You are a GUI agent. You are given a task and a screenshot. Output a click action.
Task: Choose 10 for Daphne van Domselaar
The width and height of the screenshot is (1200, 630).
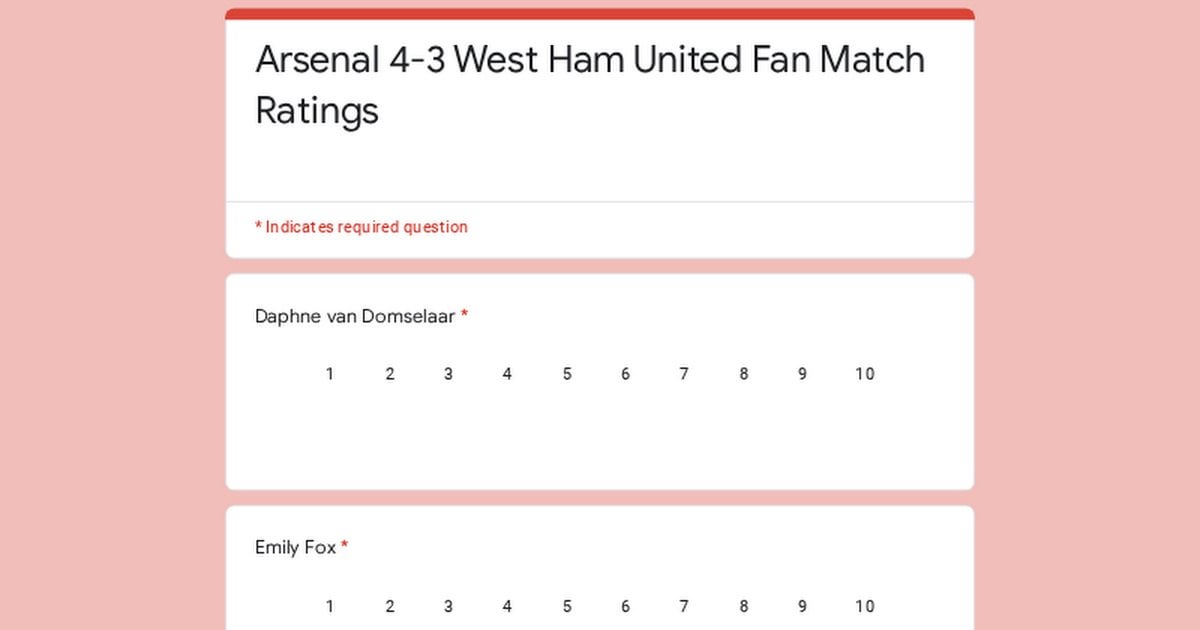coord(864,374)
